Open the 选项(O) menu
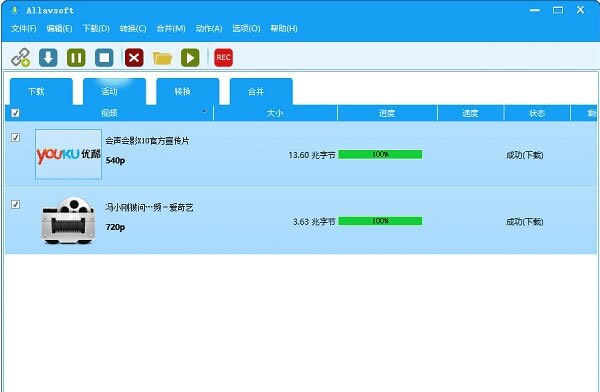 click(x=246, y=29)
